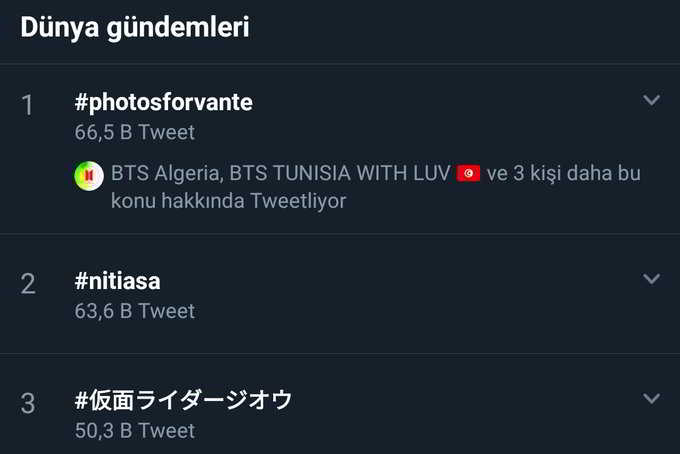Select the rank number 2 trend
The image size is (680, 454).
(x=28, y=284)
